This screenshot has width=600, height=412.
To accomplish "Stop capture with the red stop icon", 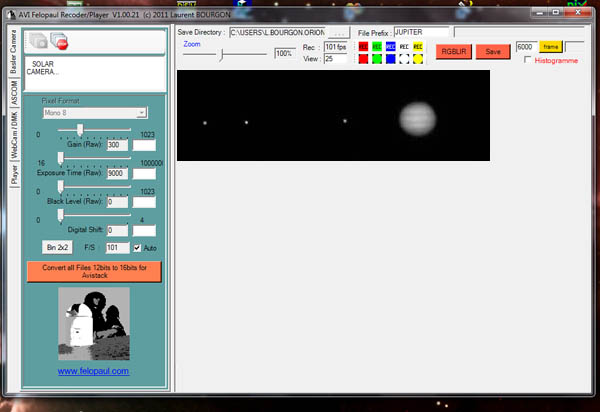I will pos(59,41).
